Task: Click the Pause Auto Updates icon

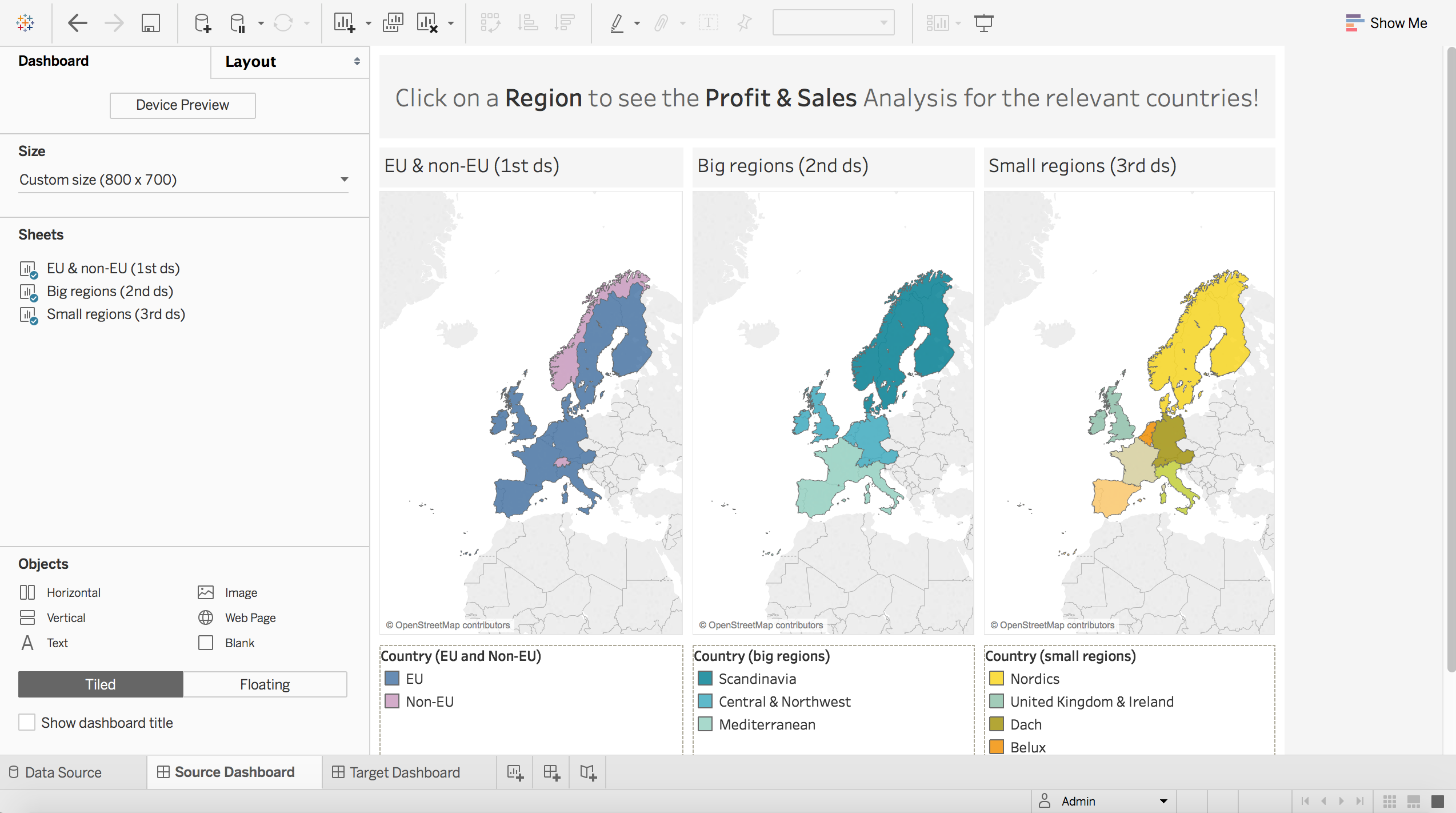Action: (238, 23)
